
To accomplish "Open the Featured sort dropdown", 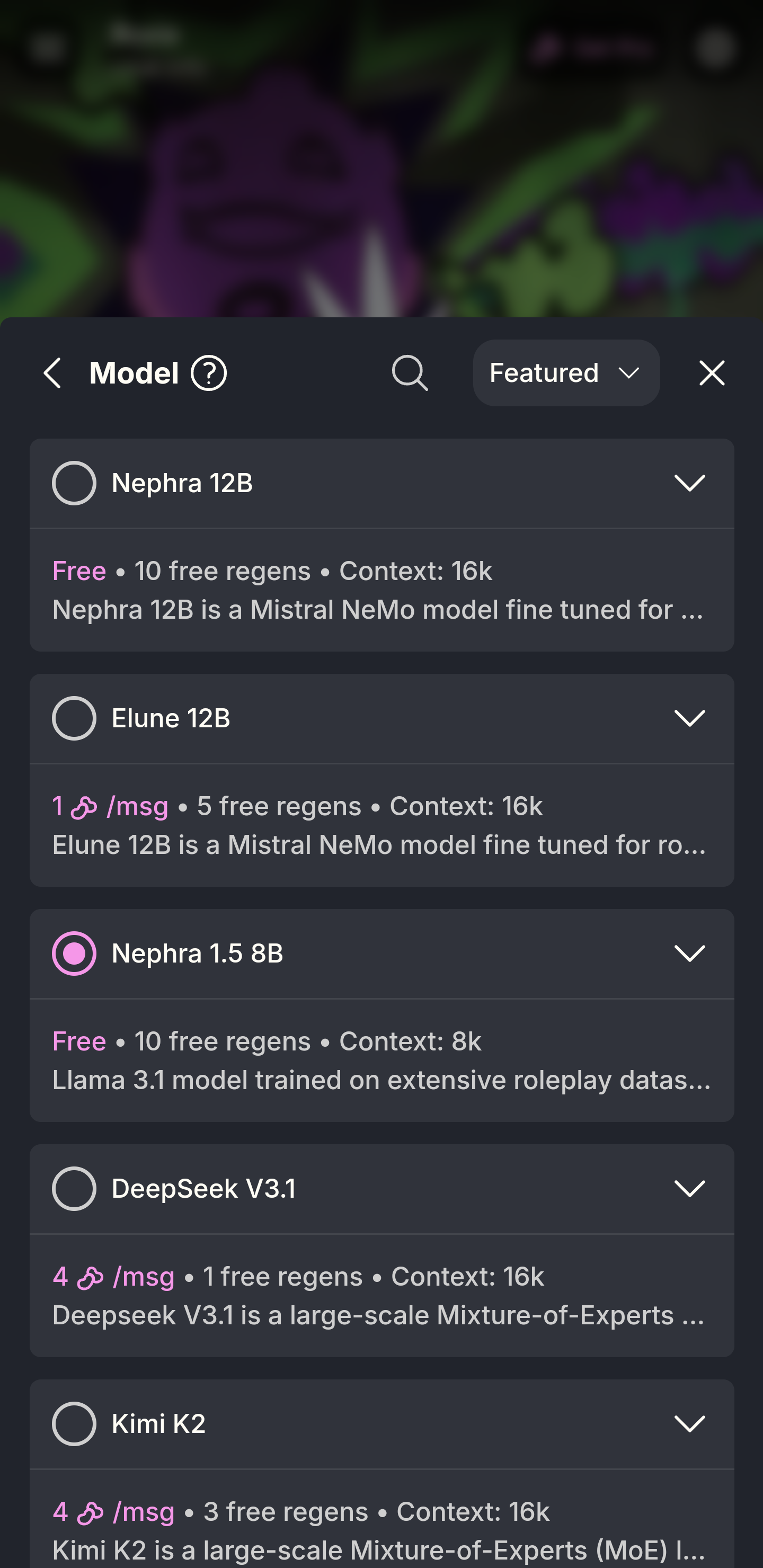I will (x=566, y=373).
